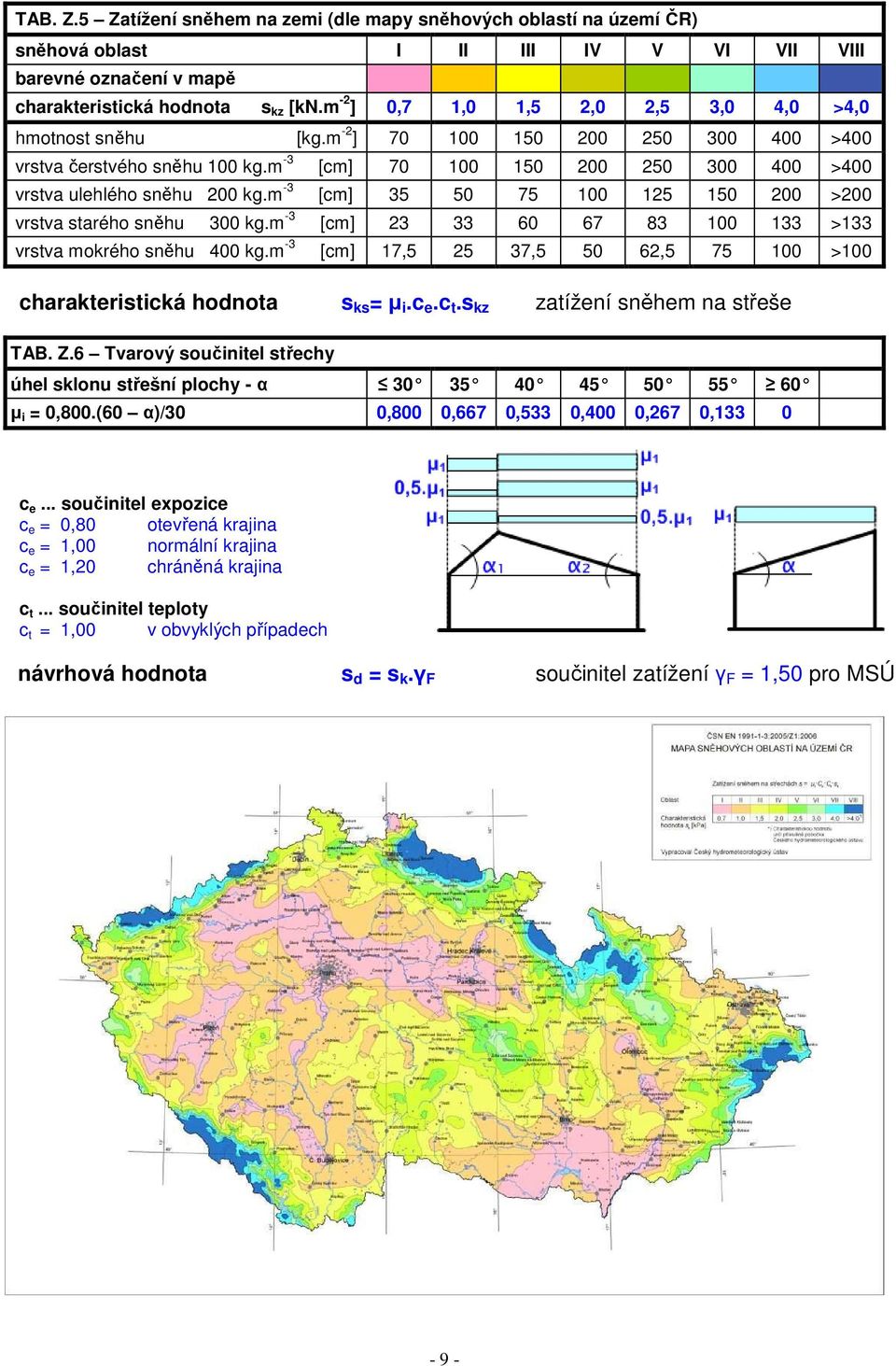Click the >133 cell in starého sněhu row
This screenshot has width=896, height=1366.
click(x=851, y=223)
